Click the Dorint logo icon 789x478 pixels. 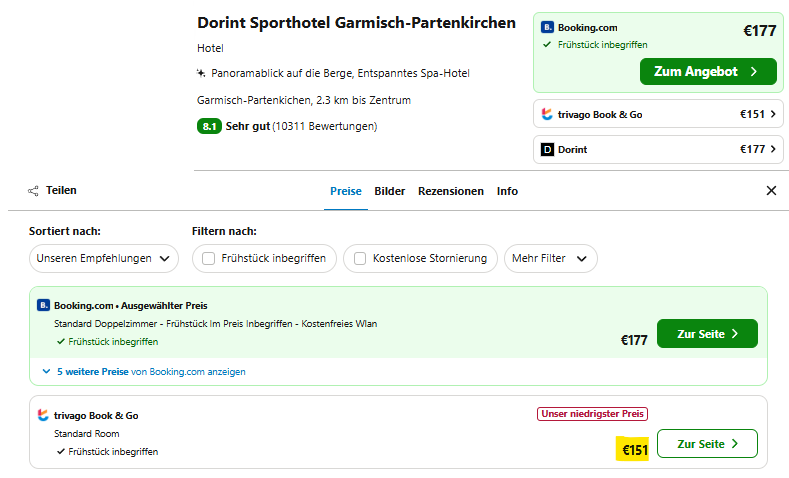547,150
